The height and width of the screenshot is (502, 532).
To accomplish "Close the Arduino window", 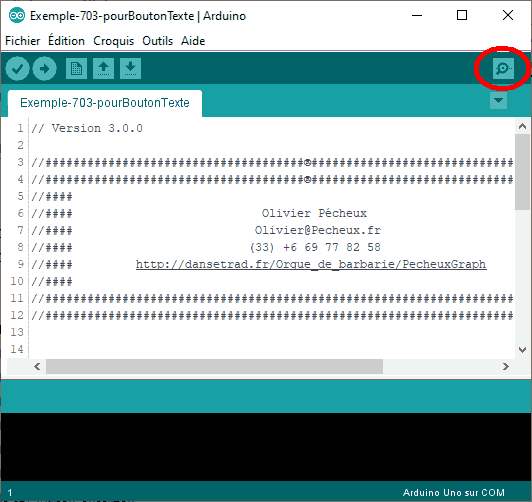I will [508, 16].
